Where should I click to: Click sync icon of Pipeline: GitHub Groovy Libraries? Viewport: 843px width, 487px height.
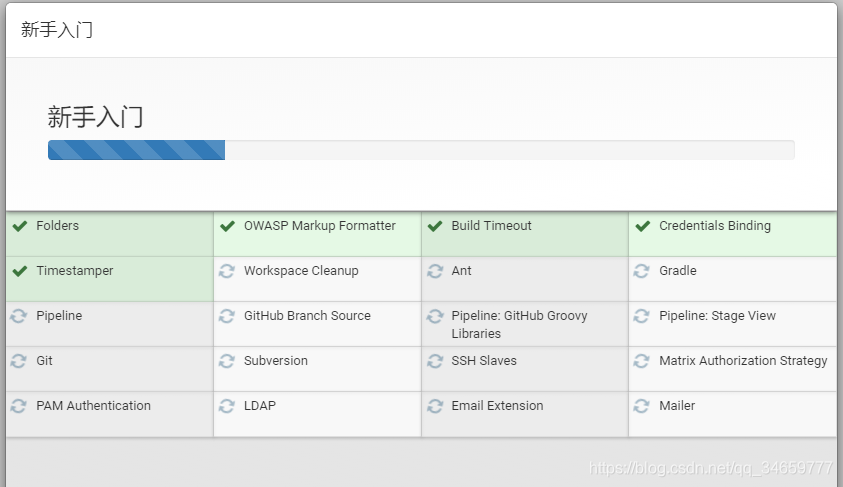(435, 316)
